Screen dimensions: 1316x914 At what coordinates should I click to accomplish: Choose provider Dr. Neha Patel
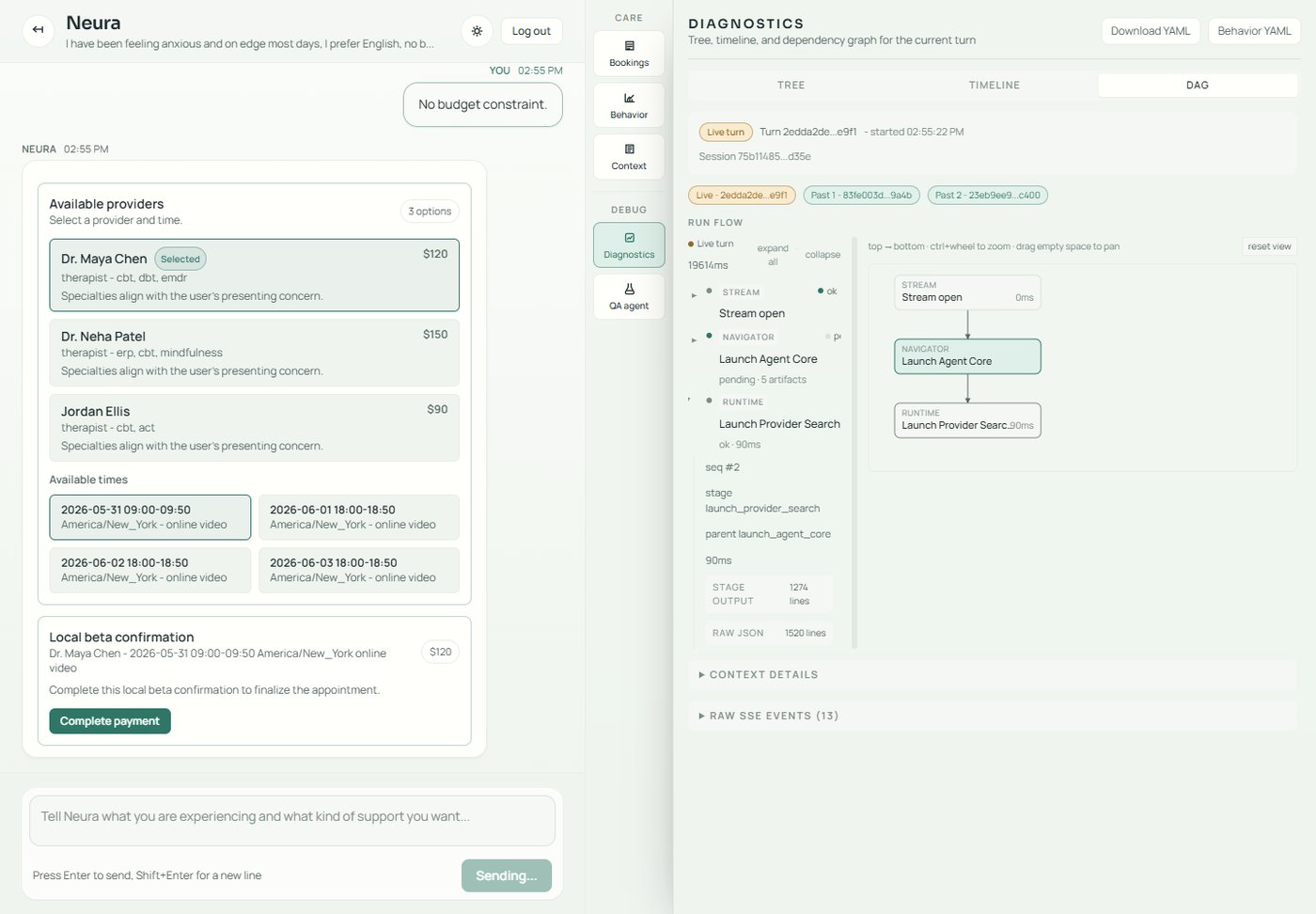(x=254, y=353)
